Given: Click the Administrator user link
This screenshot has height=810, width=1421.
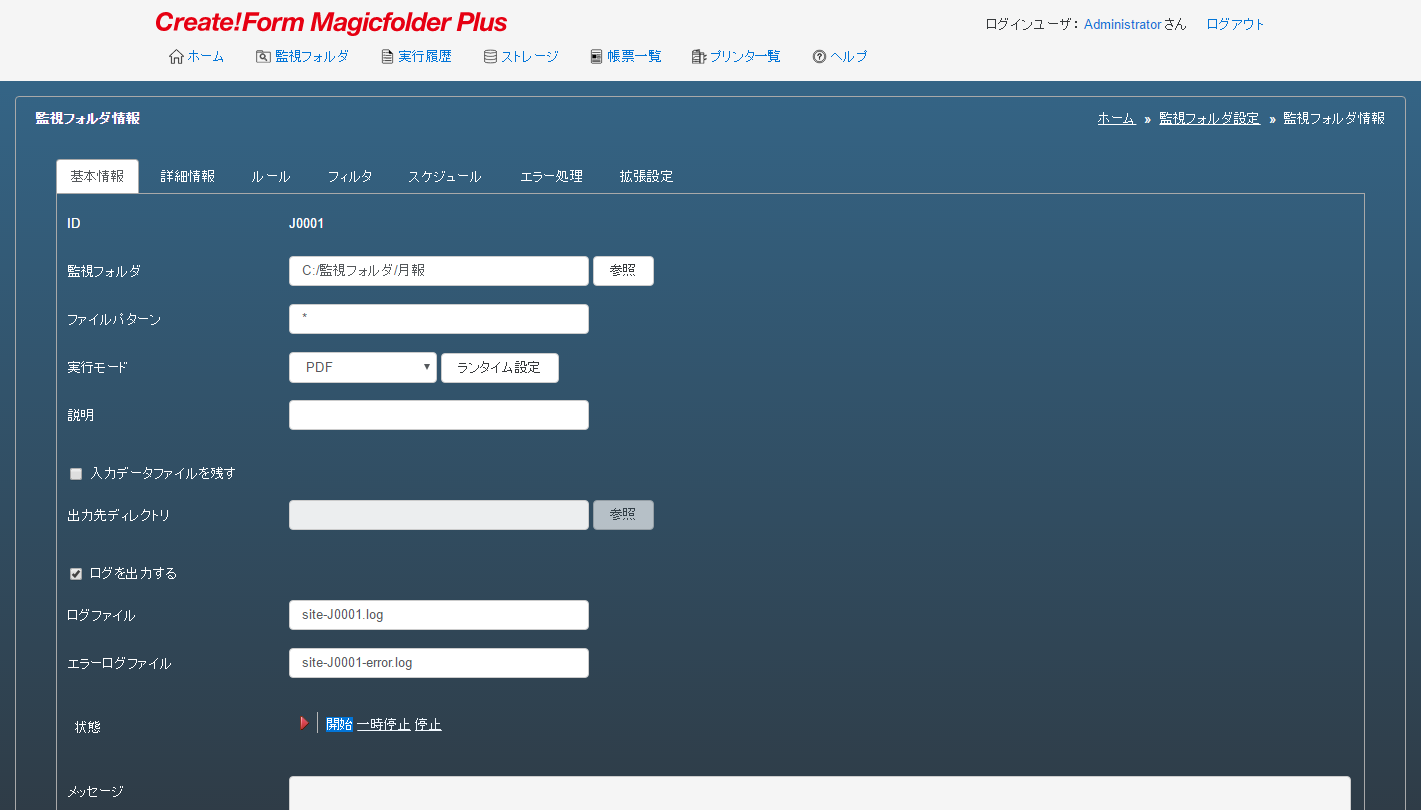Looking at the screenshot, I should [x=1122, y=24].
